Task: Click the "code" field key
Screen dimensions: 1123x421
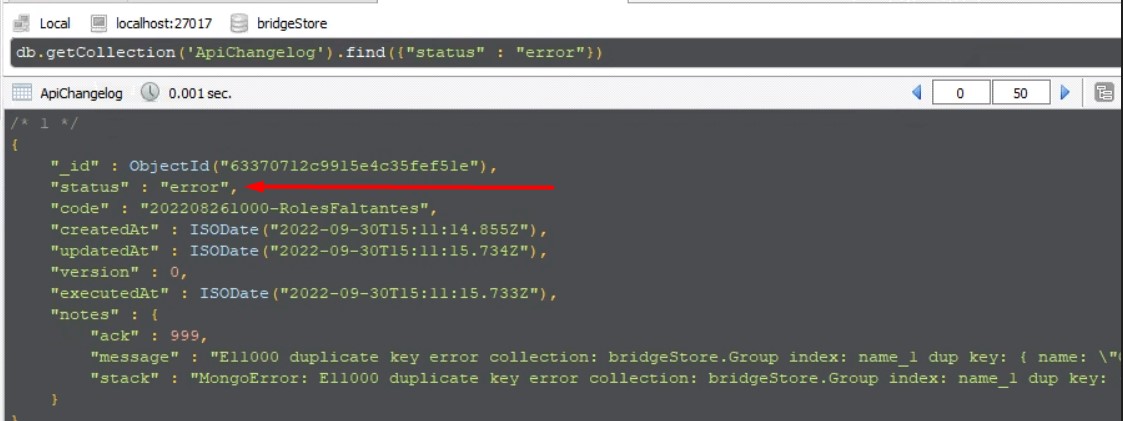Action: pyautogui.click(x=79, y=209)
